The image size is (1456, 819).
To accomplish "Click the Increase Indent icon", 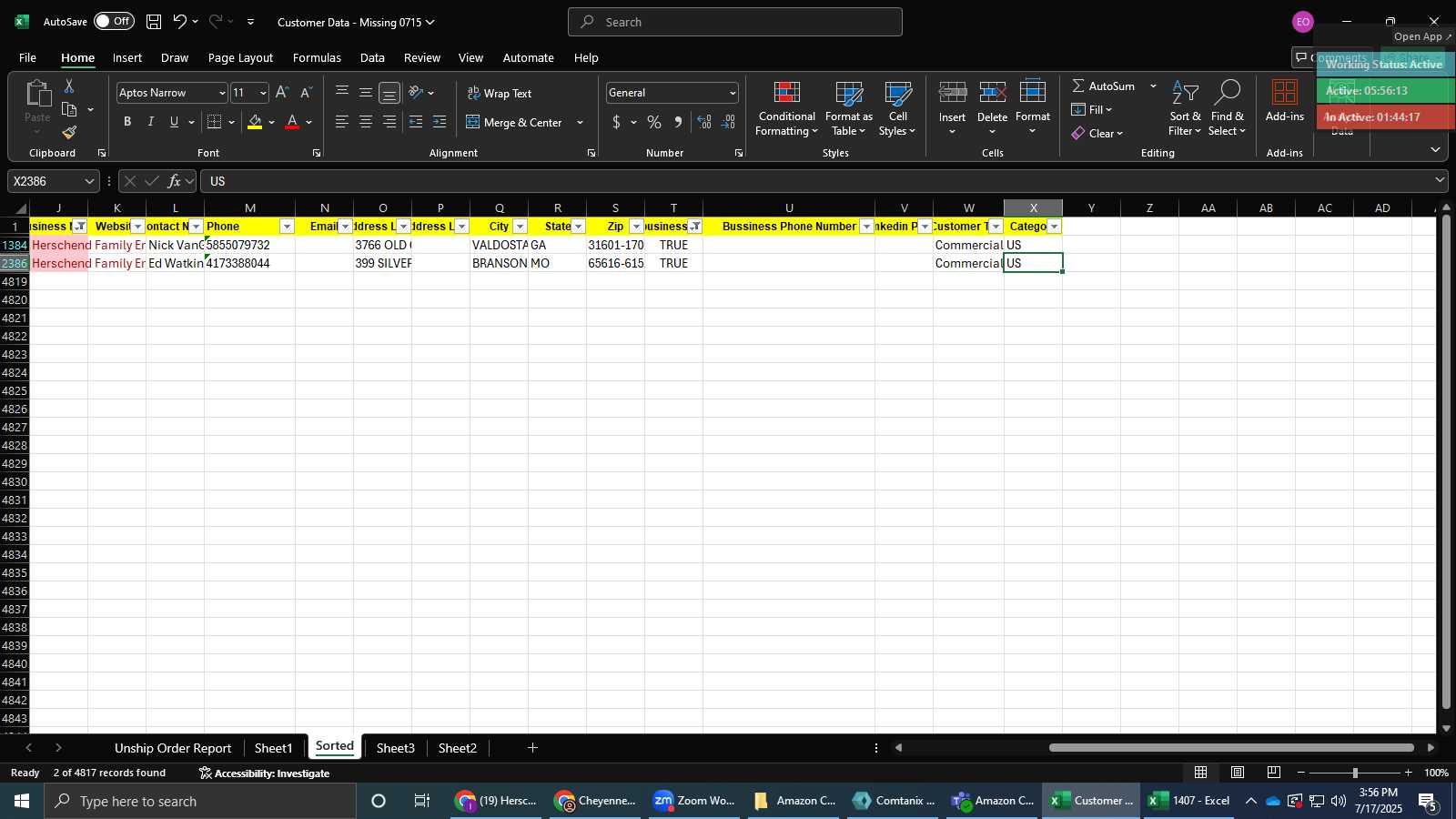I will [x=440, y=122].
